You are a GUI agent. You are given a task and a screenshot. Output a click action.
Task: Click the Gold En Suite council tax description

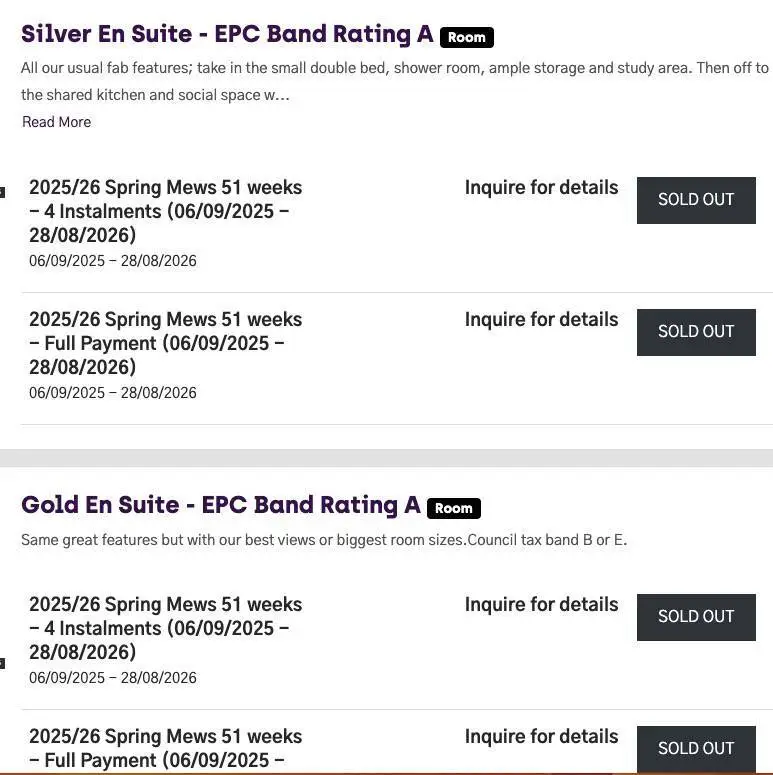(324, 540)
